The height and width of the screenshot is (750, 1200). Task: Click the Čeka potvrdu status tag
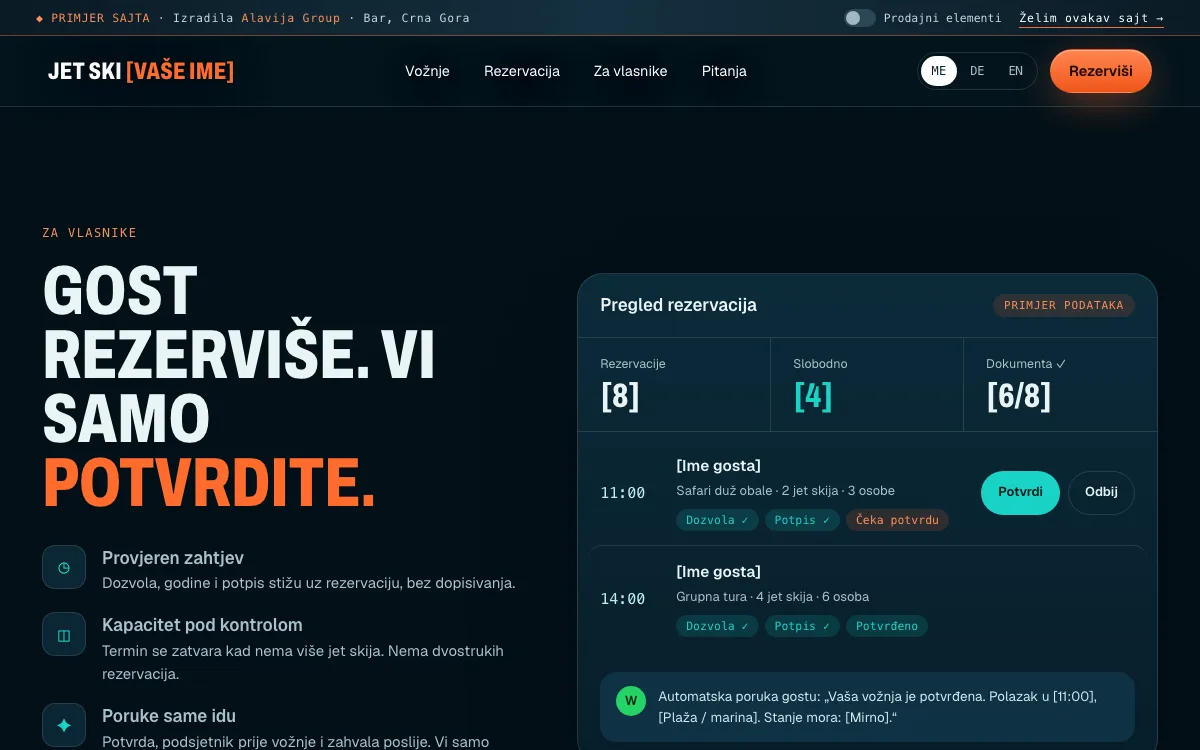click(x=897, y=520)
